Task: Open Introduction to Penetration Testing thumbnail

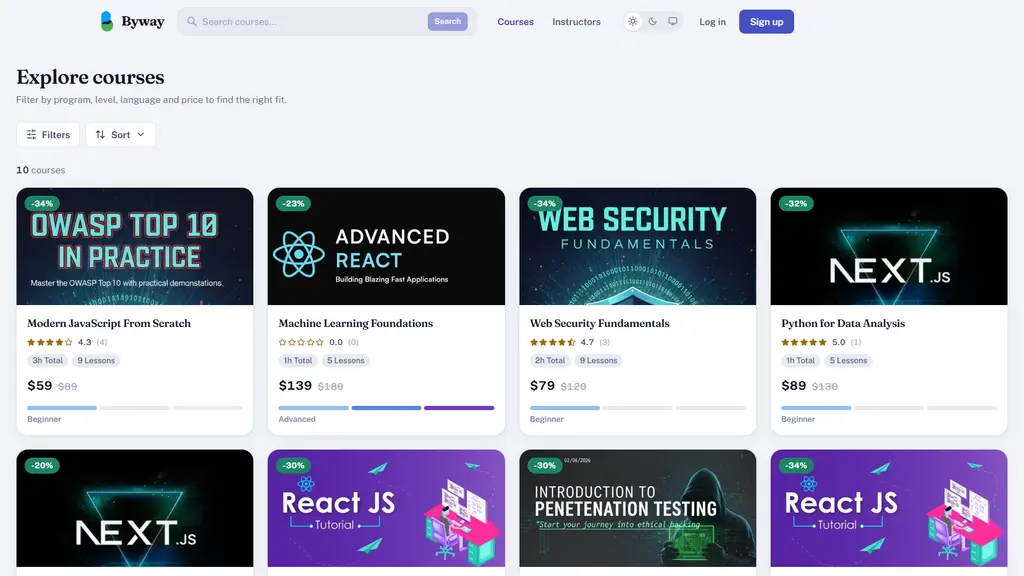Action: point(637,508)
